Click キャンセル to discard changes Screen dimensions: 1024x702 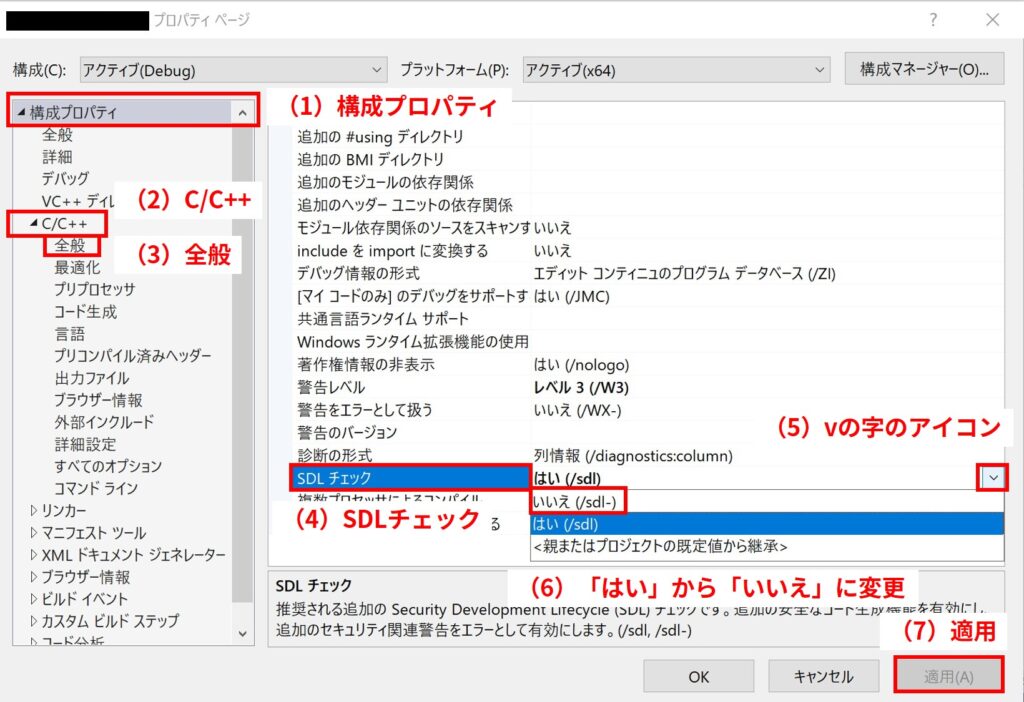click(x=822, y=675)
